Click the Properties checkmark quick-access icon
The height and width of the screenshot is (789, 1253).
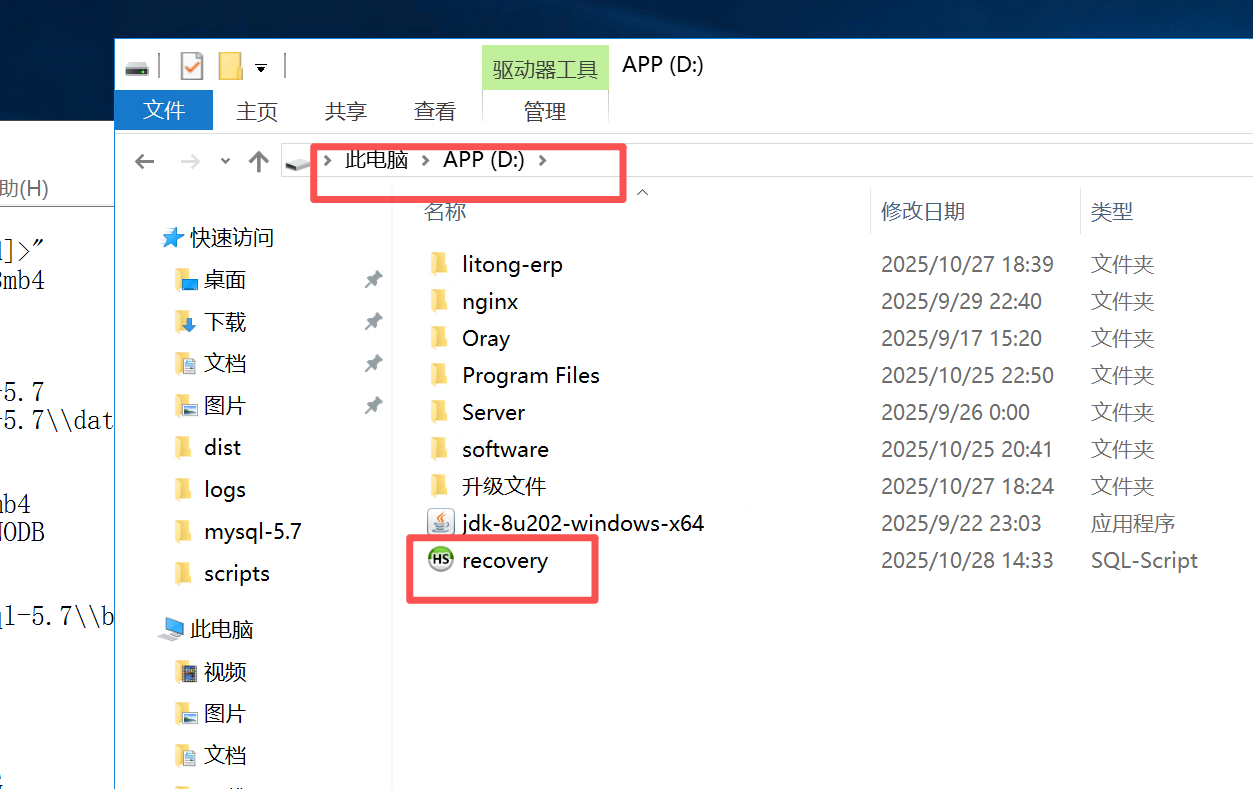(x=192, y=66)
